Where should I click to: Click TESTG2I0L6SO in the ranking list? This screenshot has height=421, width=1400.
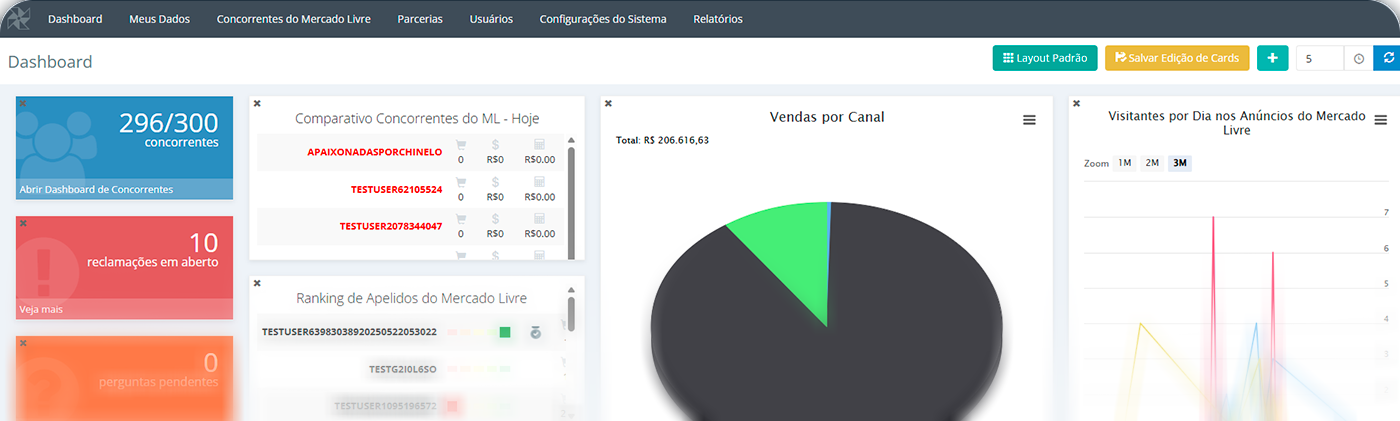click(403, 369)
